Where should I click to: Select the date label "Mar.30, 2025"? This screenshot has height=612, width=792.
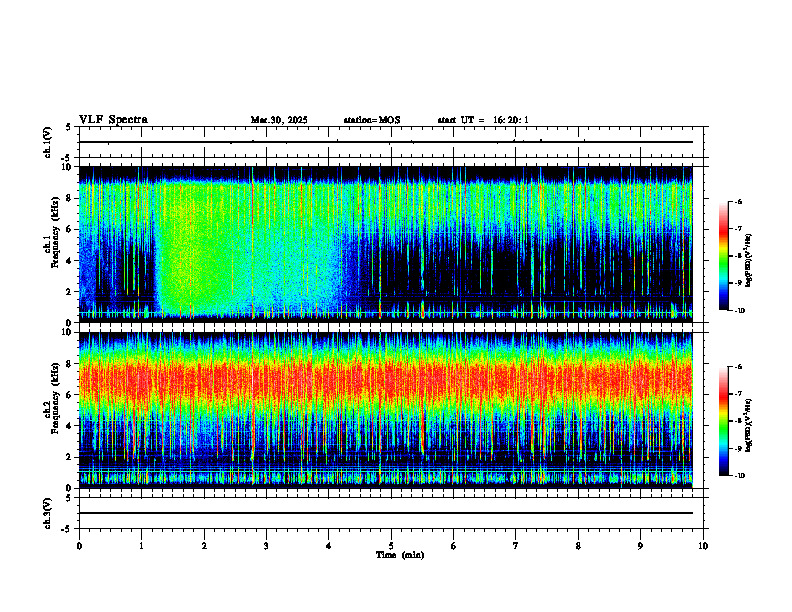point(279,120)
